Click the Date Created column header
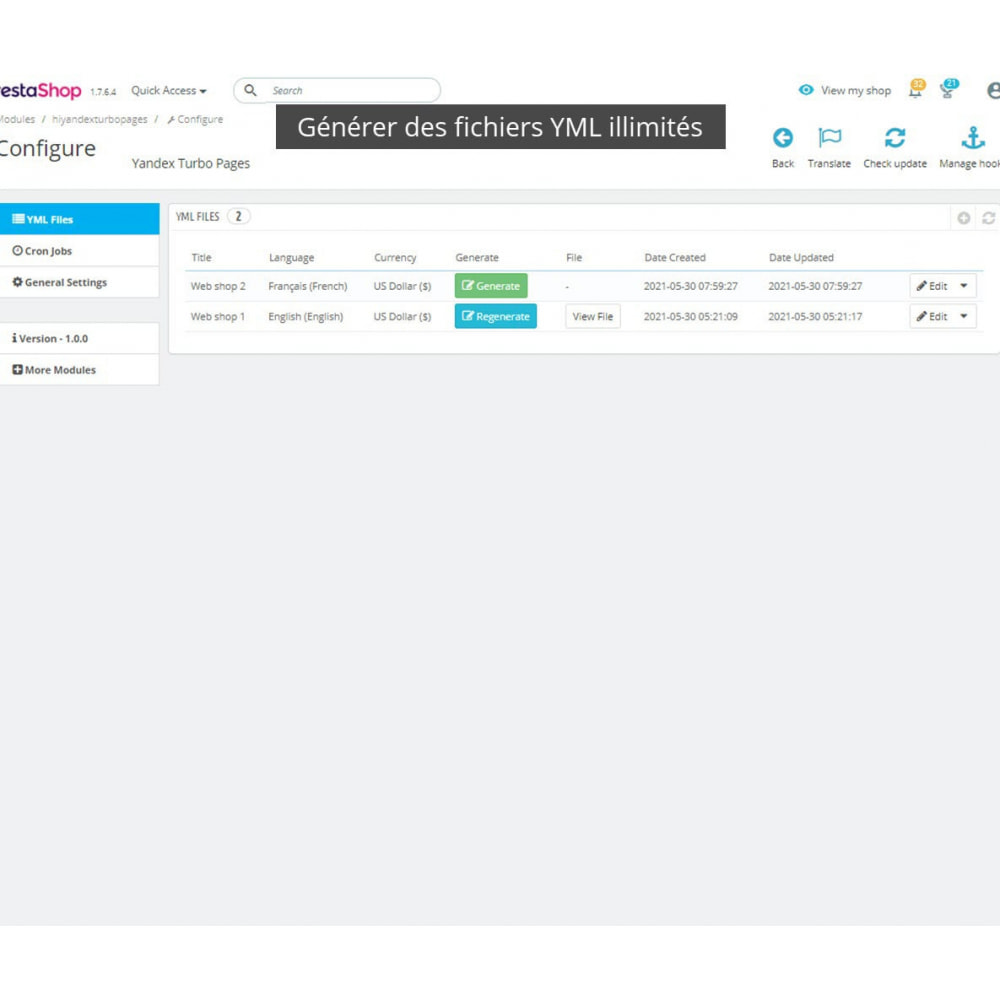1000x1000 pixels. [675, 258]
